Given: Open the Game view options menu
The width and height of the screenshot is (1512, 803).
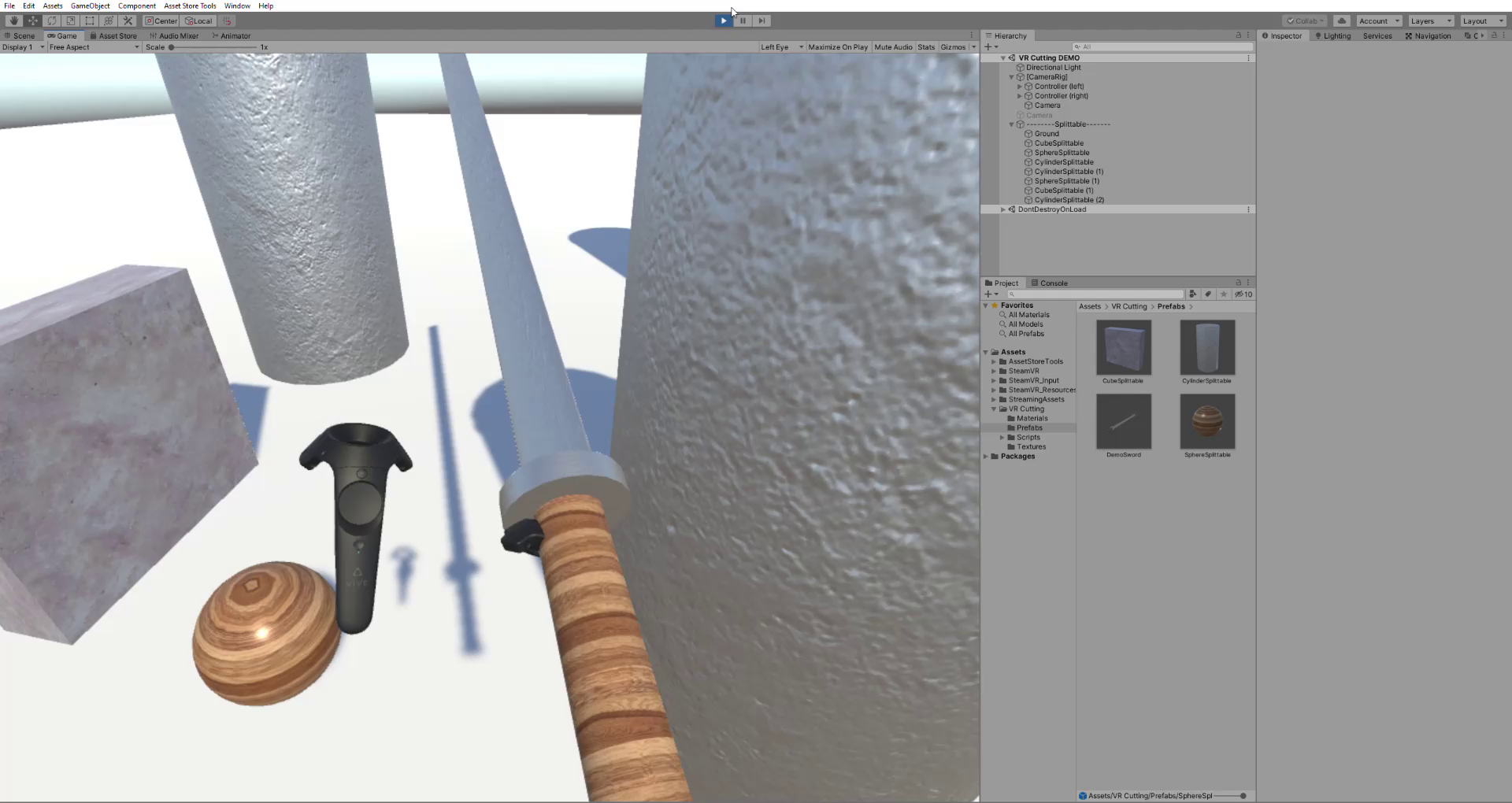Looking at the screenshot, I should [972, 35].
